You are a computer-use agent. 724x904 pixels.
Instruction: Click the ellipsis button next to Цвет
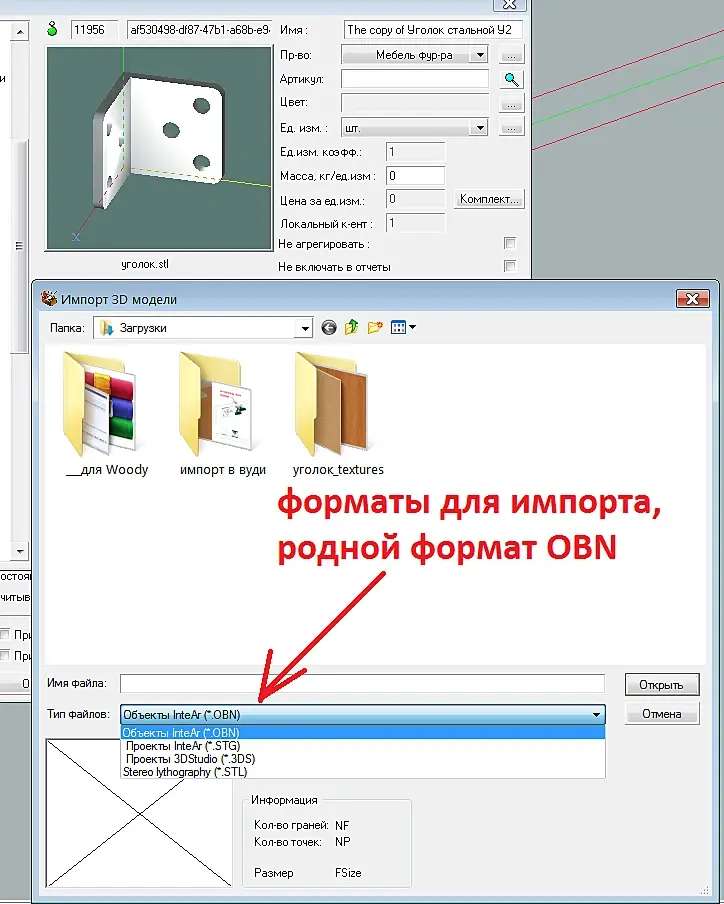511,104
